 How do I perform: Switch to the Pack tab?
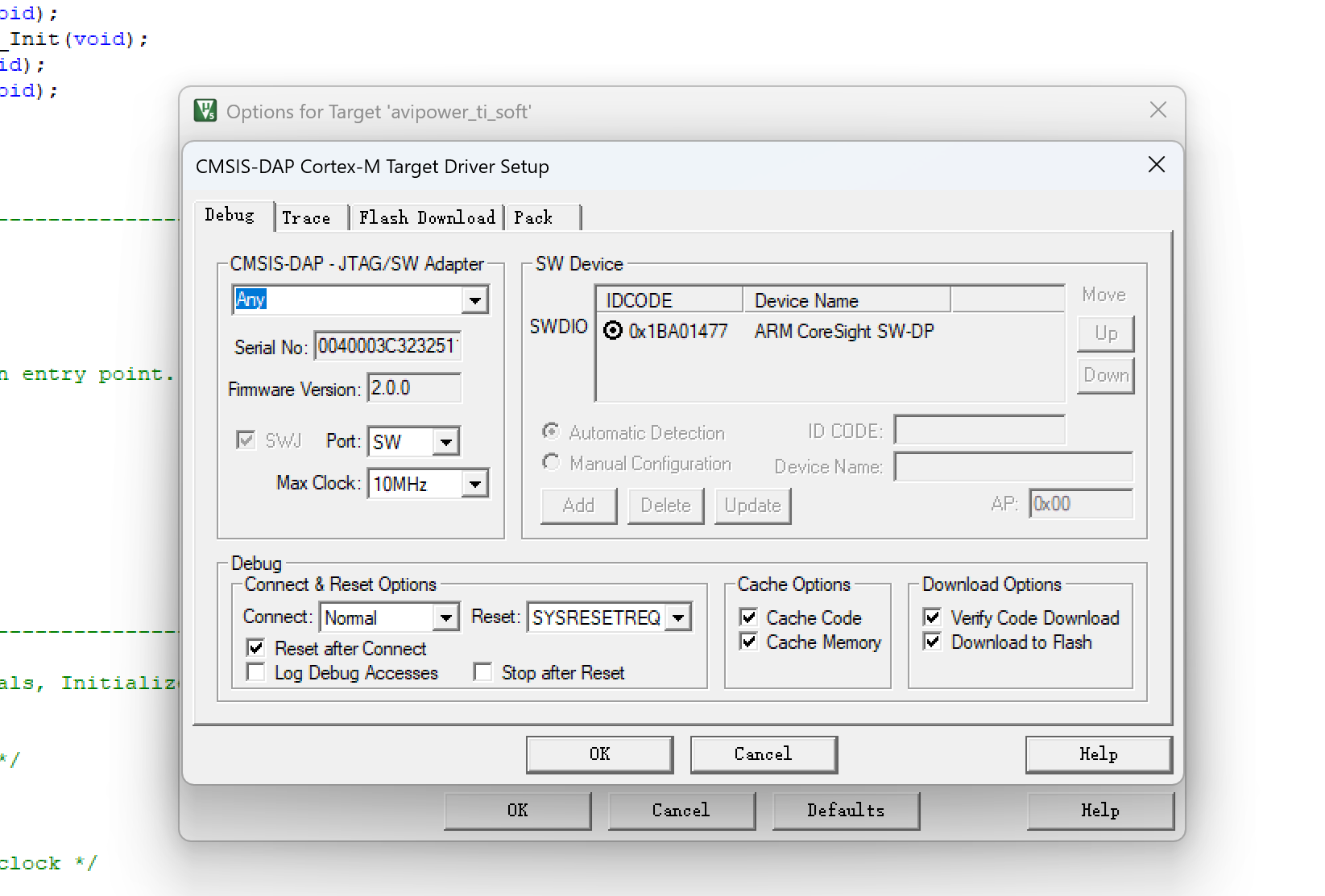pos(533,217)
